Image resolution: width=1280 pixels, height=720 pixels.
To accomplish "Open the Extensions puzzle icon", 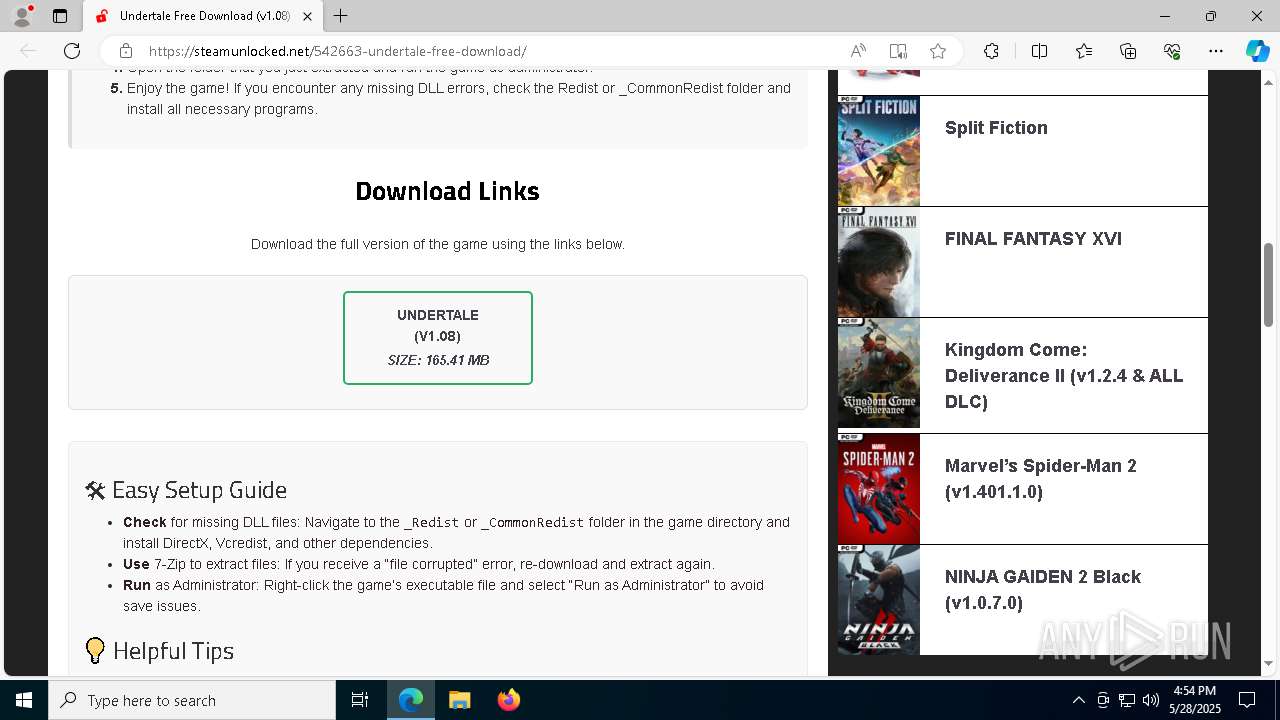I will pos(991,51).
